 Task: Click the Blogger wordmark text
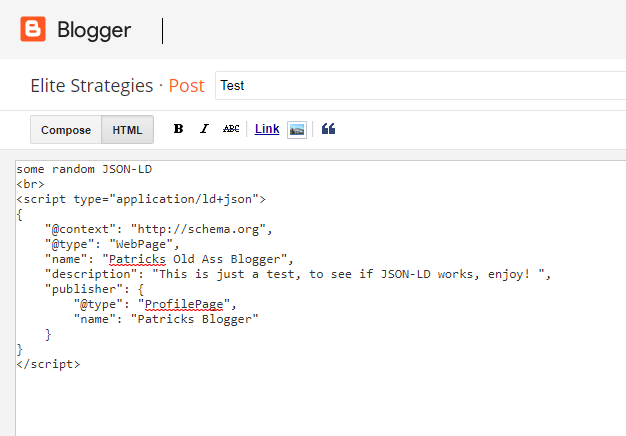(x=94, y=30)
